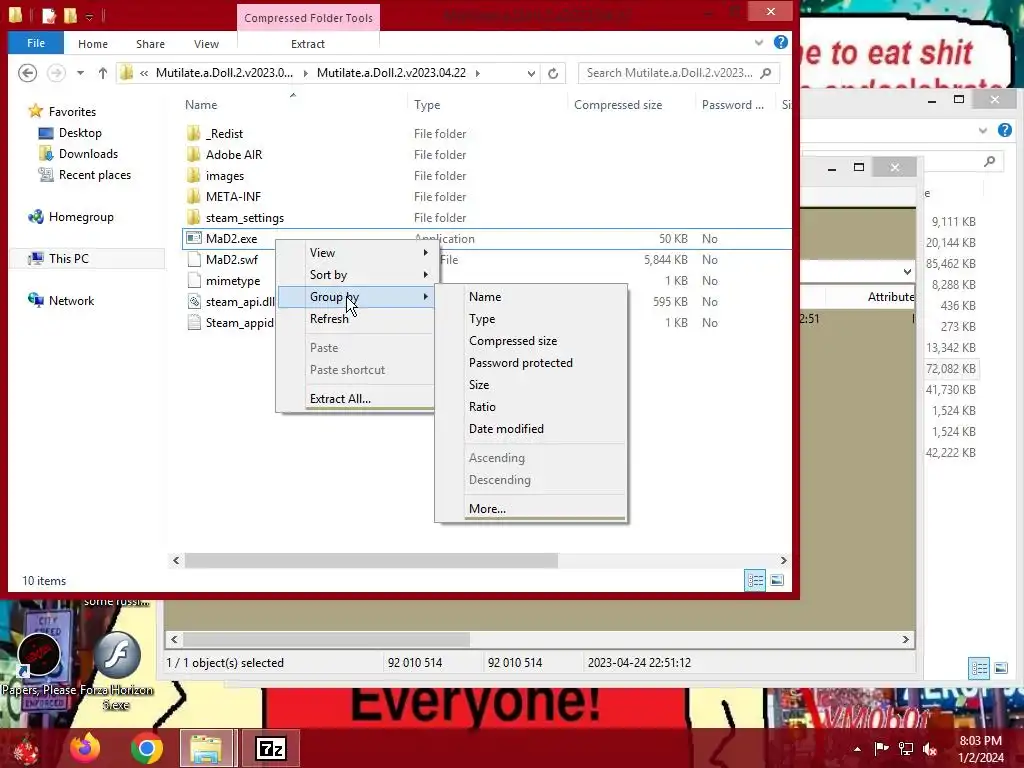The image size is (1024, 768).
Task: Open the Share ribbon tab
Action: [x=150, y=44]
